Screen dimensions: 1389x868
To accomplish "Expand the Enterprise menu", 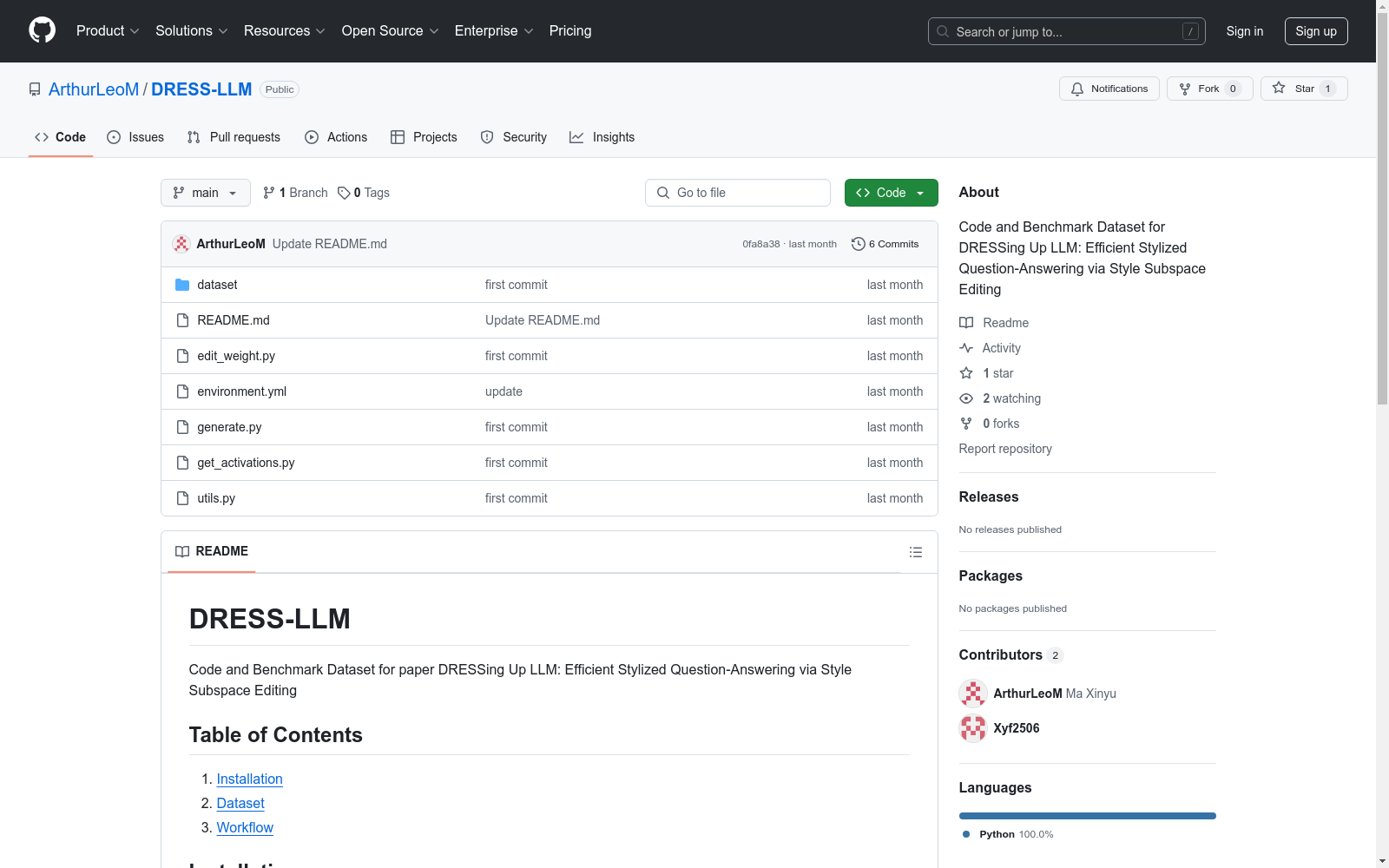I will tap(494, 30).
